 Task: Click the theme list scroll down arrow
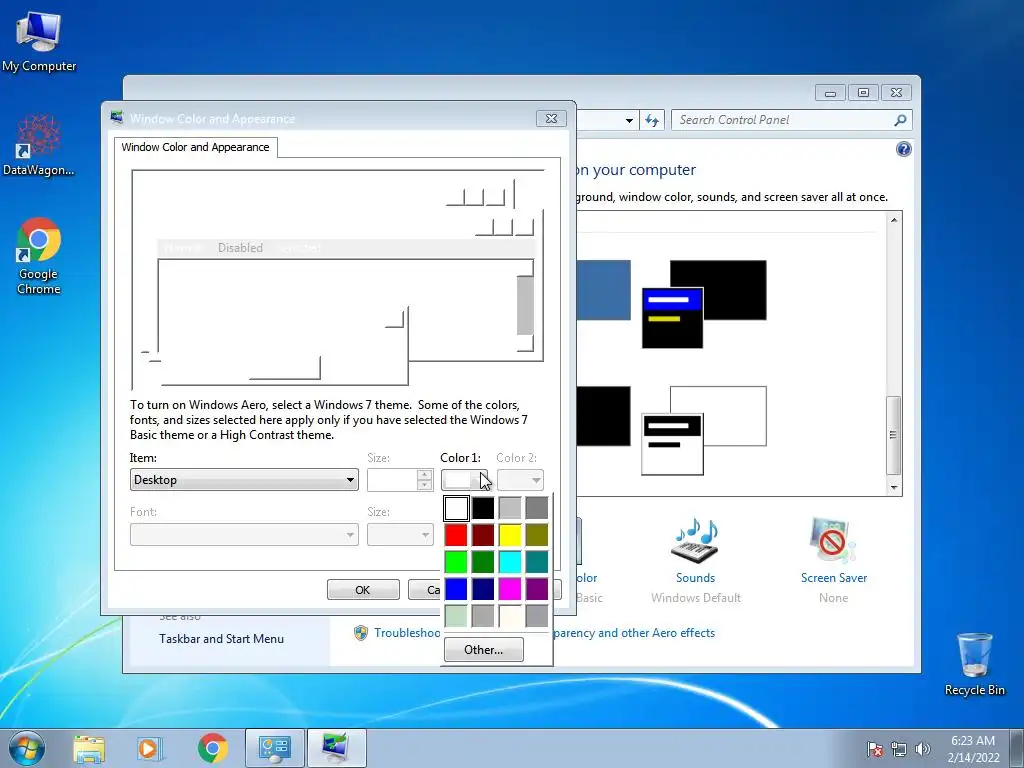click(x=894, y=488)
